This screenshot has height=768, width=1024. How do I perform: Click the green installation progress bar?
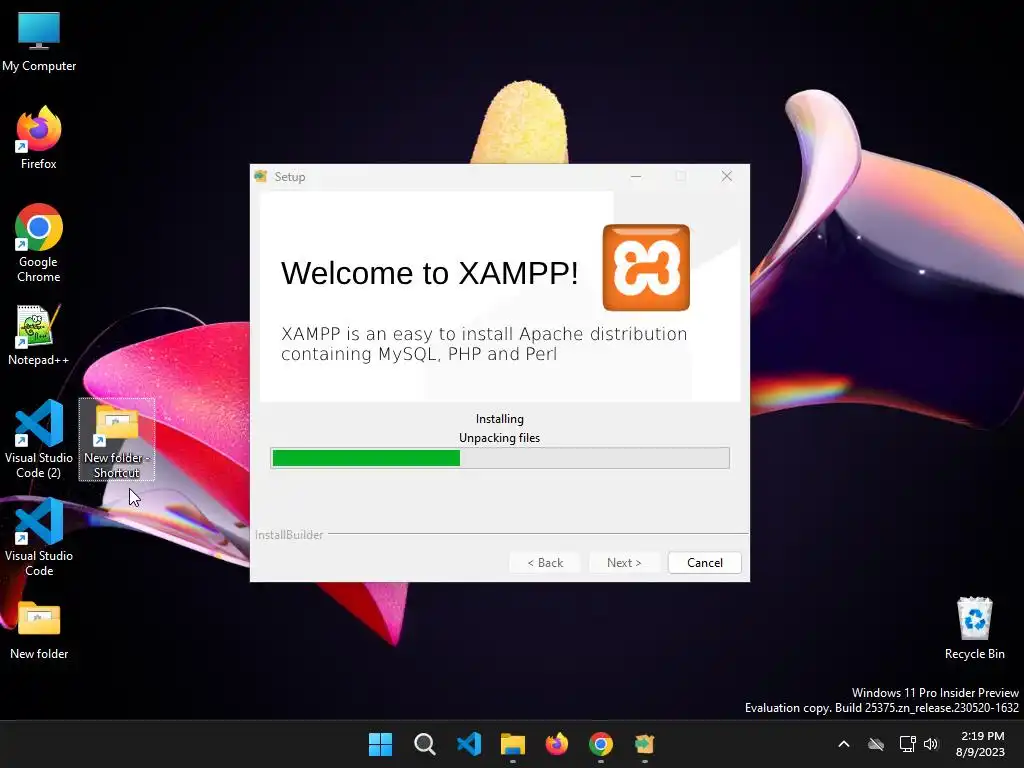point(500,458)
